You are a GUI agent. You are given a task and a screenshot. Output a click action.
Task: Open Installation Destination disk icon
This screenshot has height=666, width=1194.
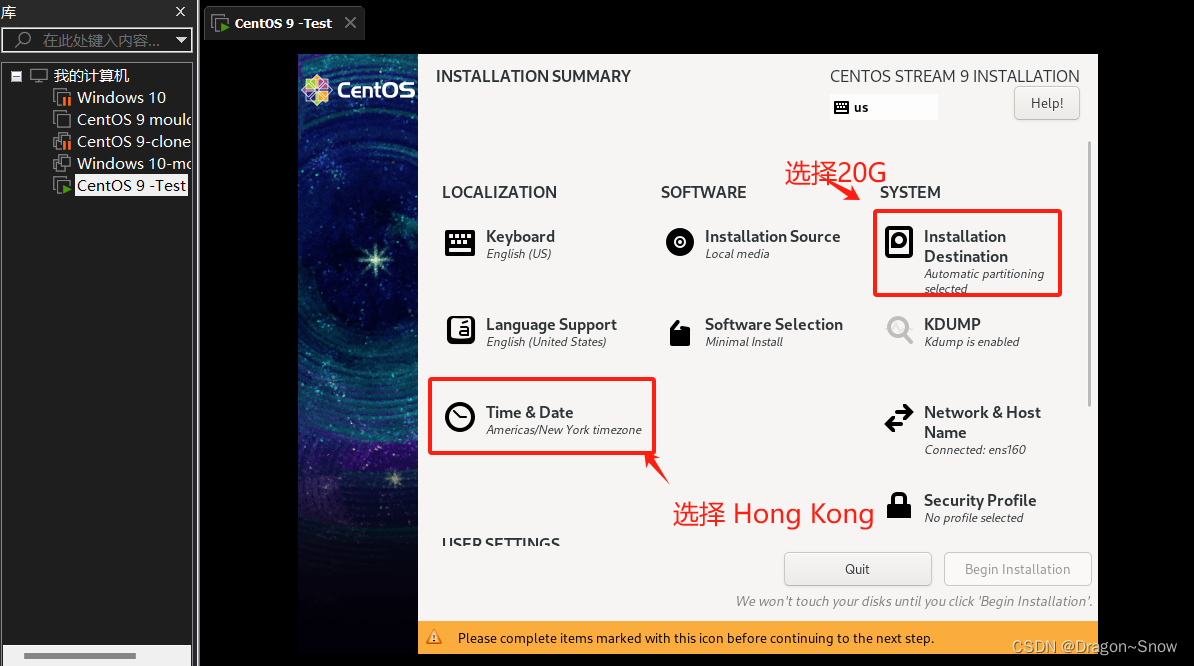[899, 243]
